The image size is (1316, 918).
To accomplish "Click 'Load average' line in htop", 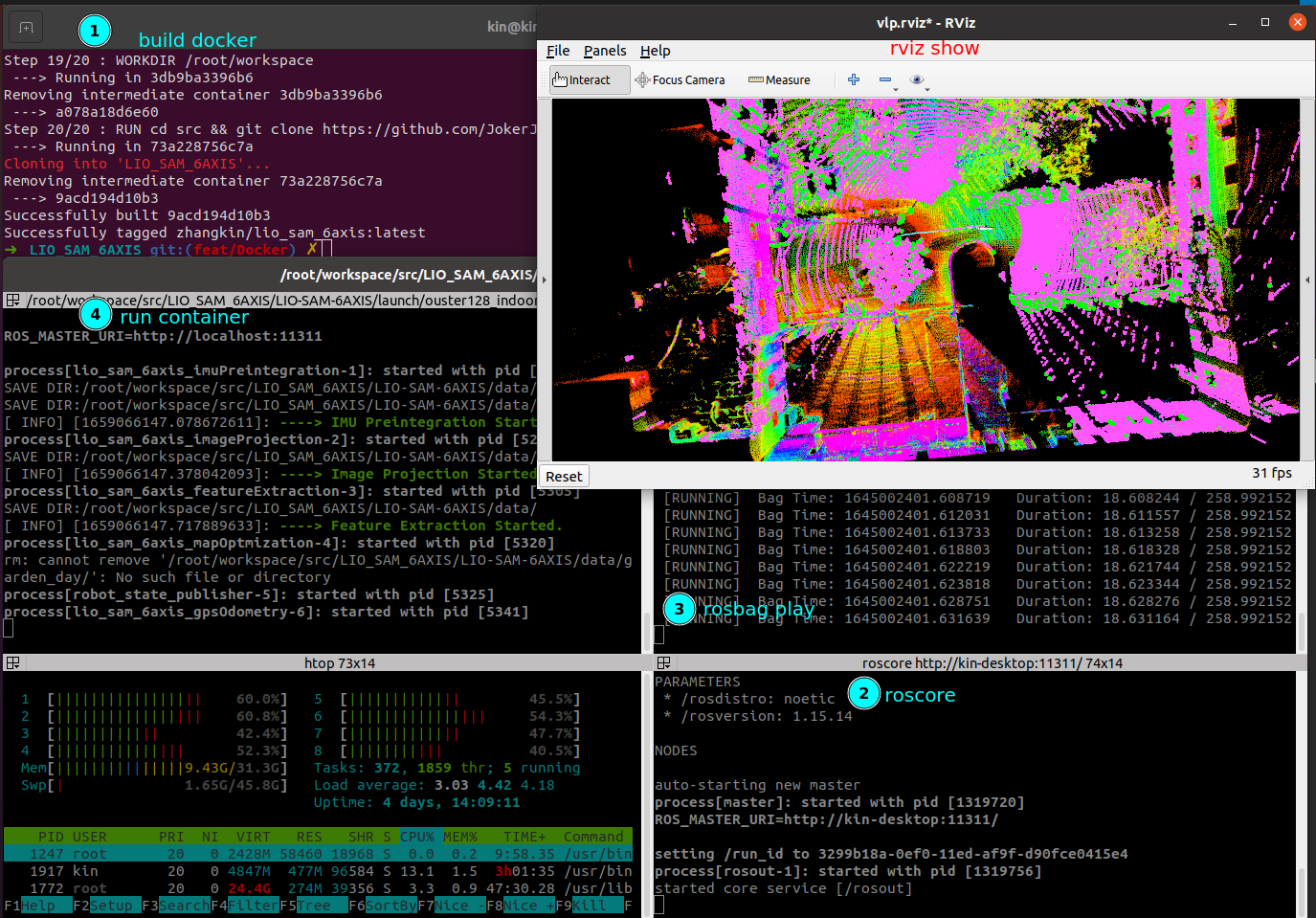I will point(434,785).
